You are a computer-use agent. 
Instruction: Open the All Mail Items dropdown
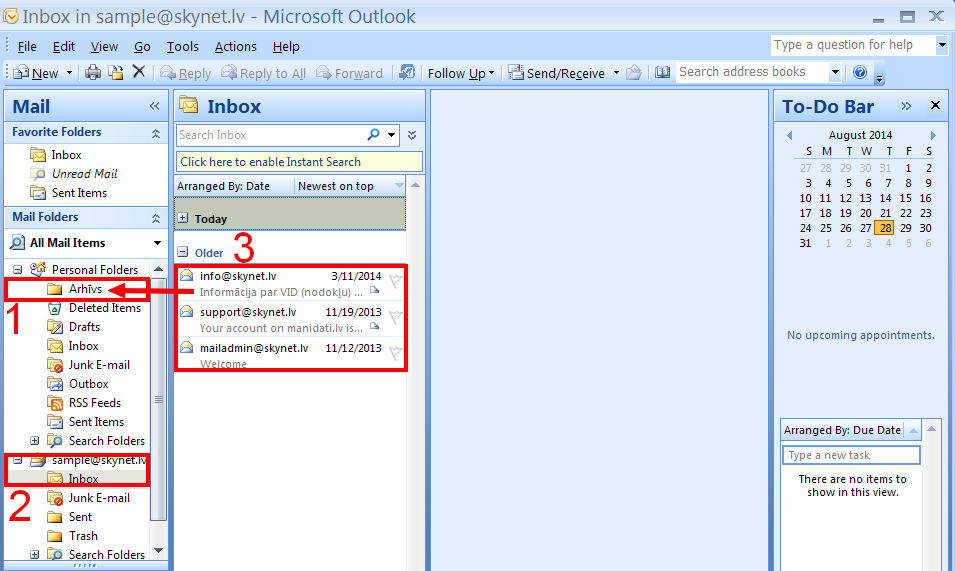click(157, 243)
